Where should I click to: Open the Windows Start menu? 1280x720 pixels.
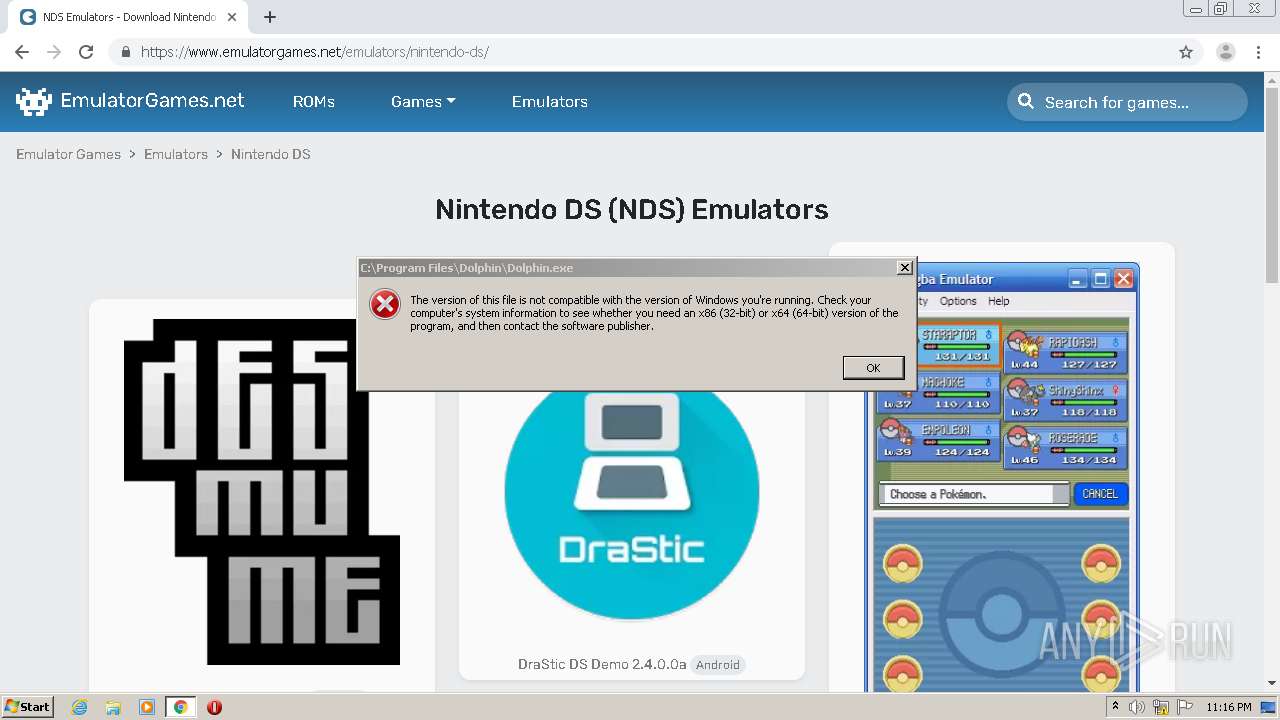(27, 706)
